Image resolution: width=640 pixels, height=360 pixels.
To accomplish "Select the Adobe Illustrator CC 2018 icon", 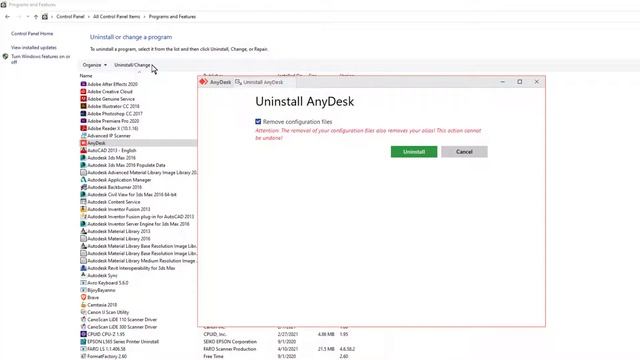I will (x=83, y=106).
